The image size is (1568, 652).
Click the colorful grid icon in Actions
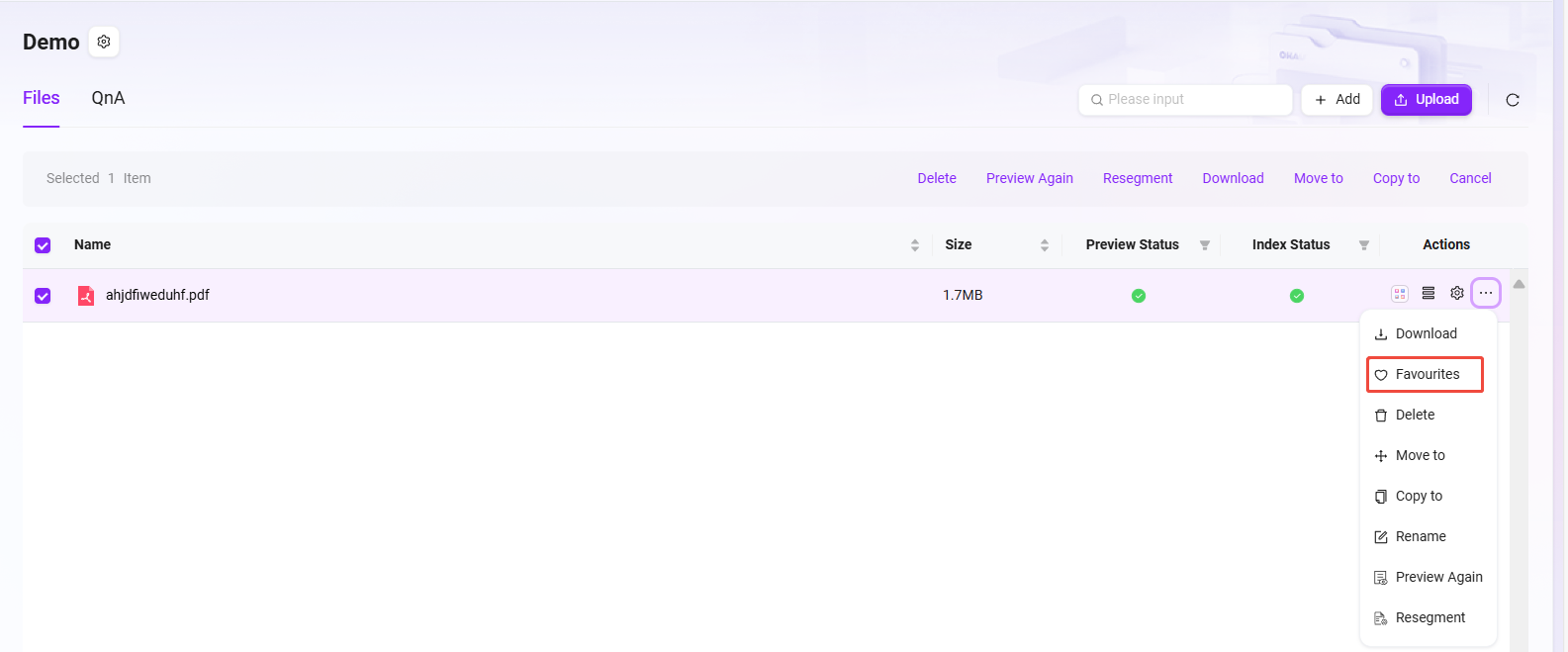coord(1399,294)
